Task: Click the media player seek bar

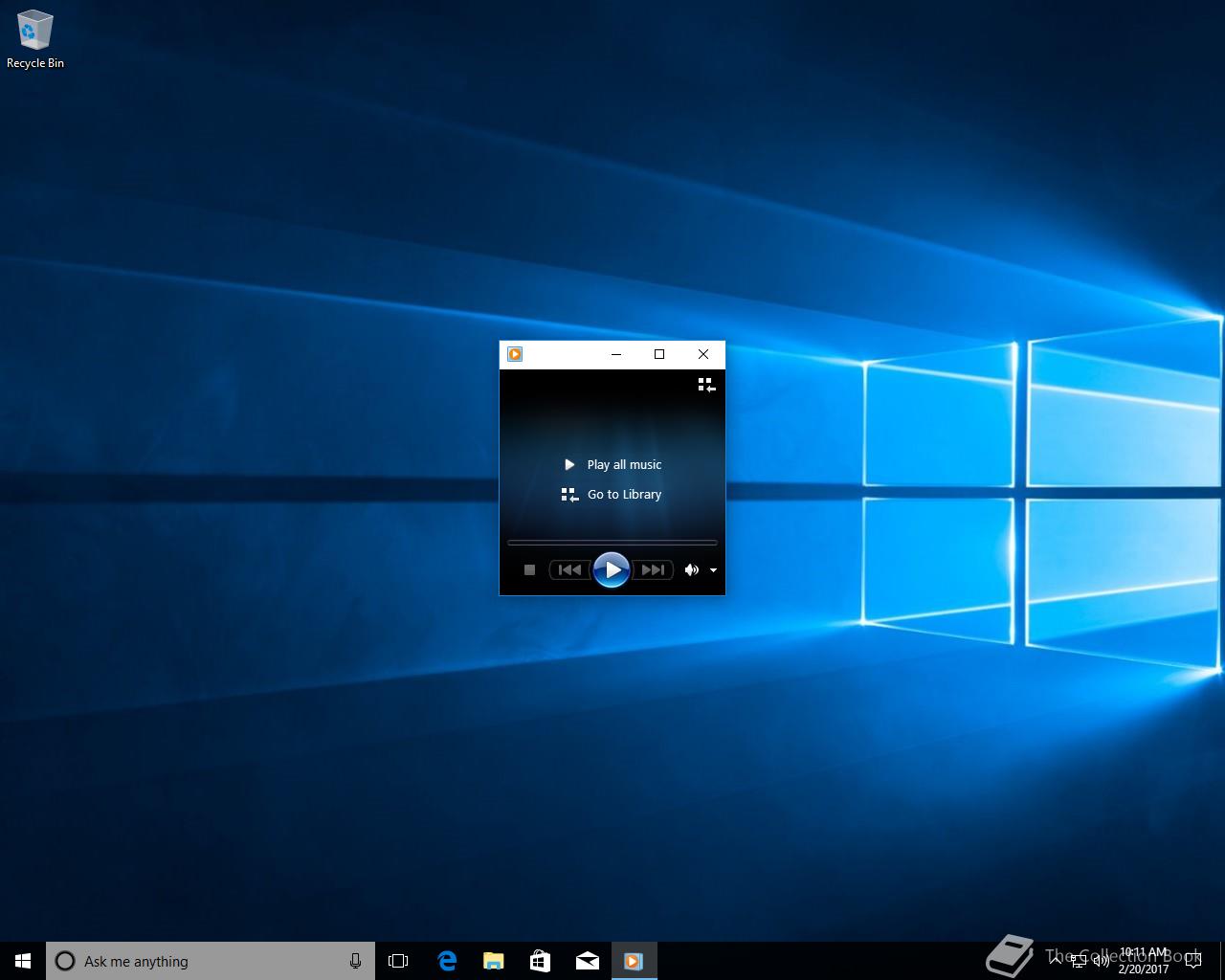Action: pos(612,543)
